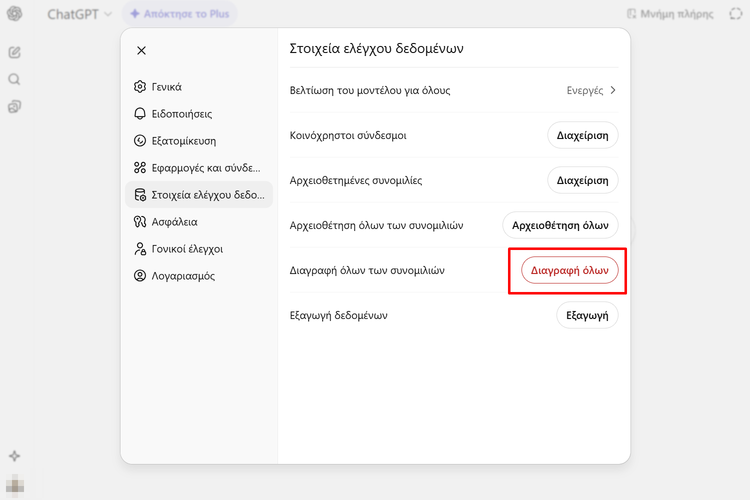Viewport: 750px width, 500px height.
Task: Click Διαχείριση for Κοινόχρηστοι σύνδεσμοι
Action: pos(582,135)
